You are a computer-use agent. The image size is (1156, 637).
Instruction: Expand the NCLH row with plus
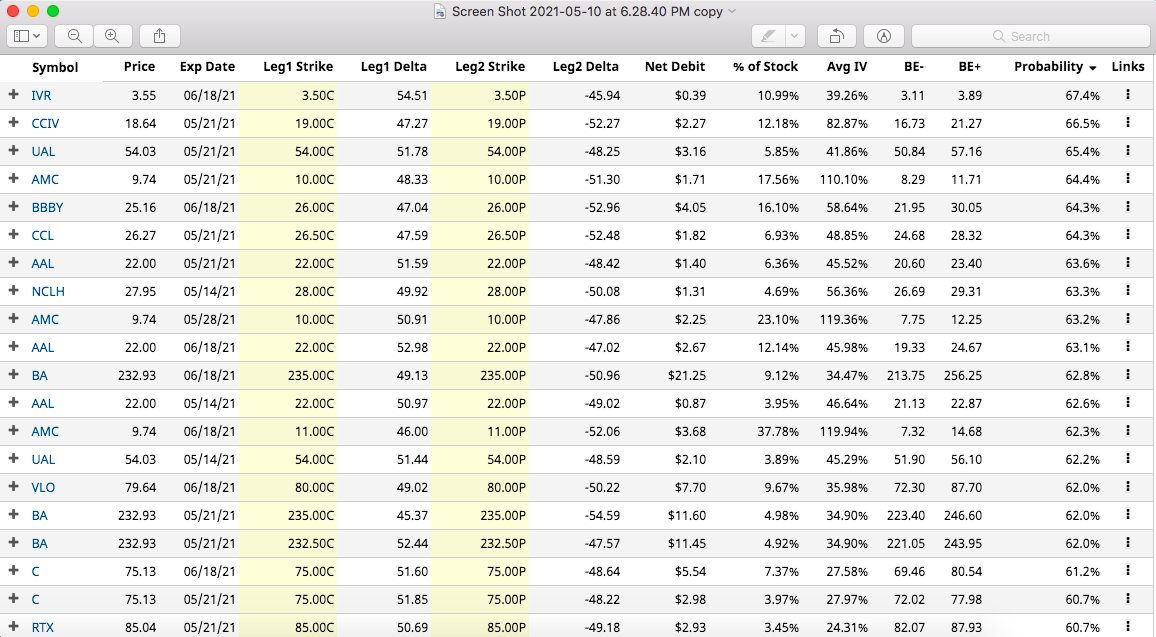13,290
